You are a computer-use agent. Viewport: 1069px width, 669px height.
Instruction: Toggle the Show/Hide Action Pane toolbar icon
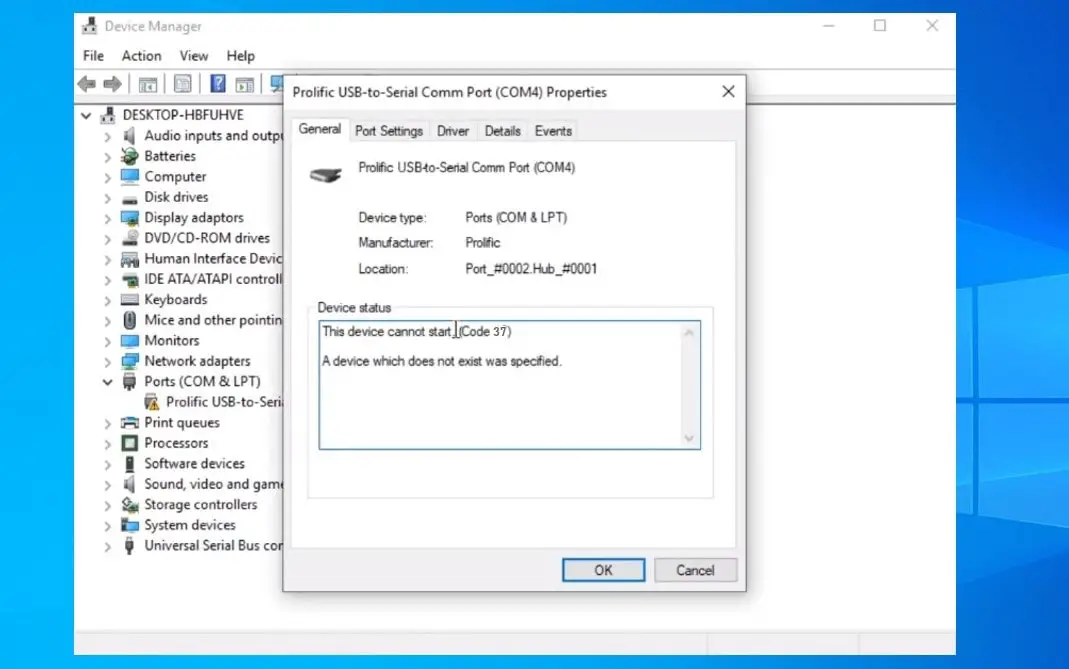(x=244, y=84)
